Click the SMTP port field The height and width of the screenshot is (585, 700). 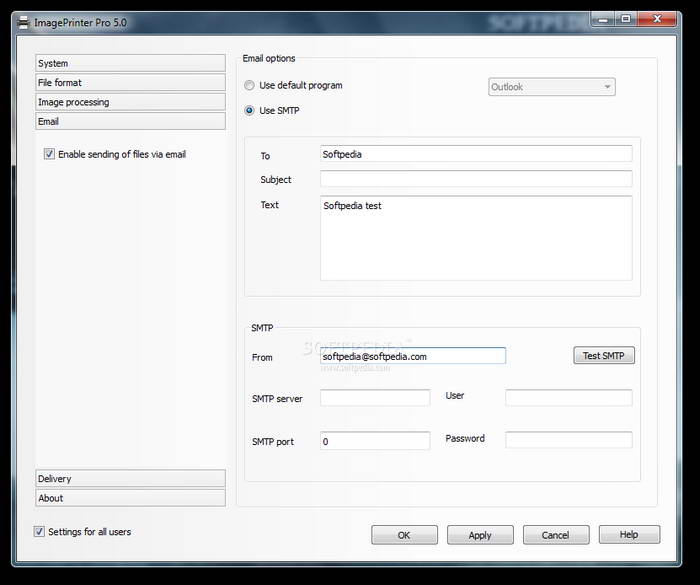point(375,441)
